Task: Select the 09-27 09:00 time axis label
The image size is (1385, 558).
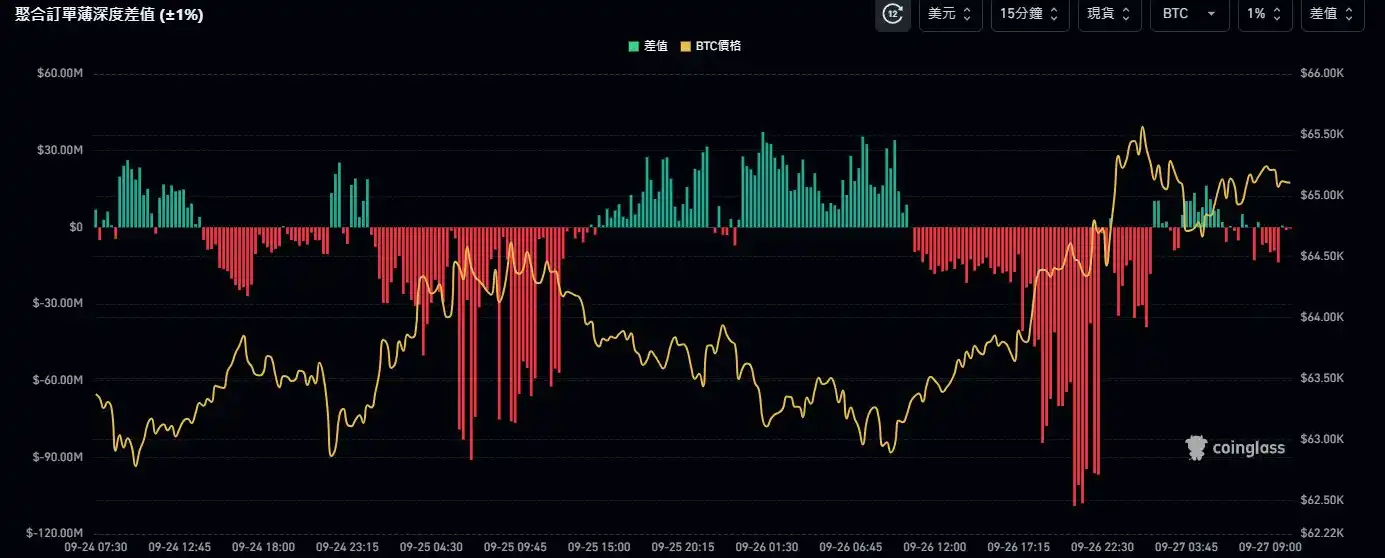Action: 1264,547
